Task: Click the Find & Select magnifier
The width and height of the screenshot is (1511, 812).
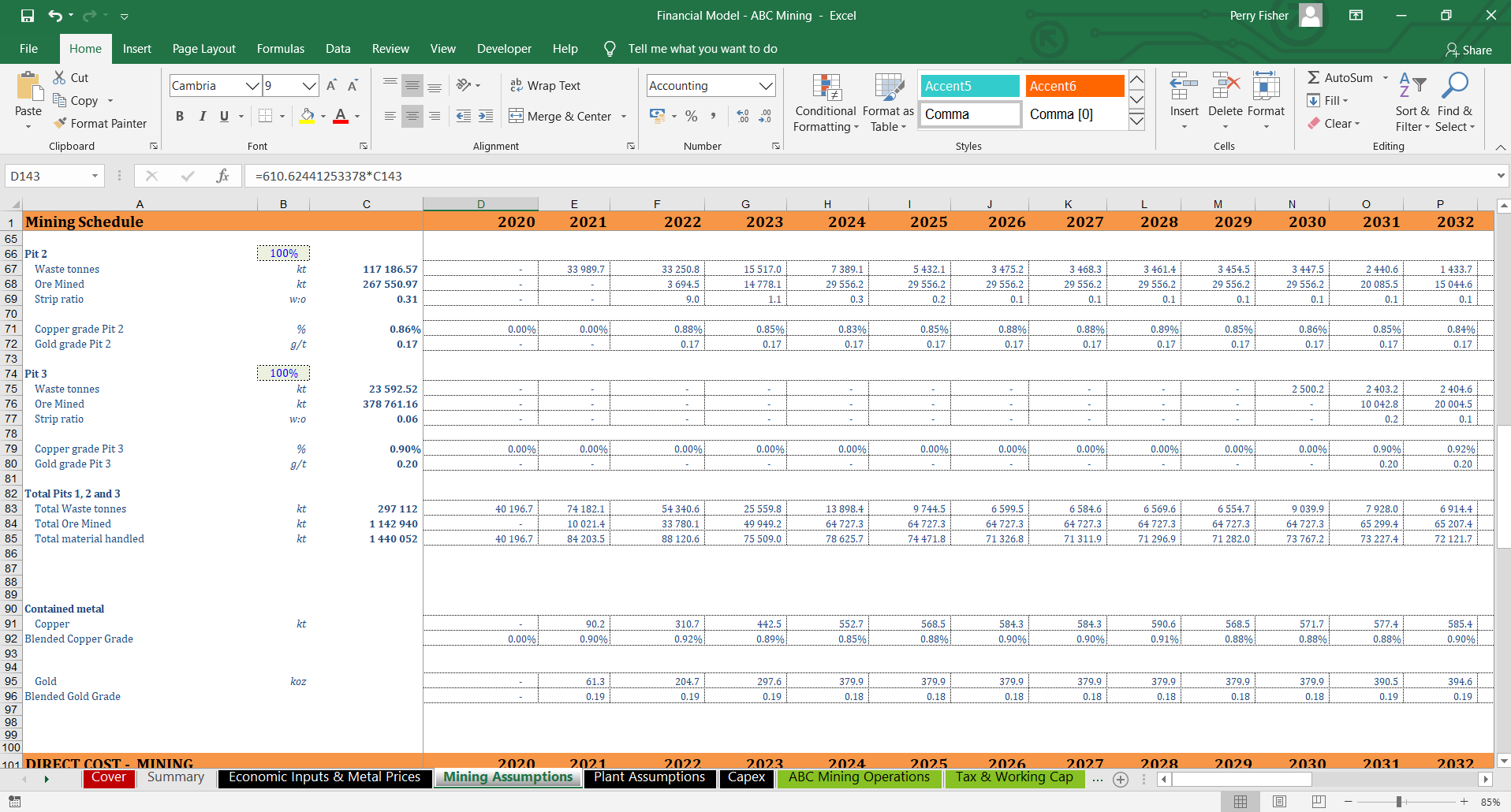Action: [1454, 85]
